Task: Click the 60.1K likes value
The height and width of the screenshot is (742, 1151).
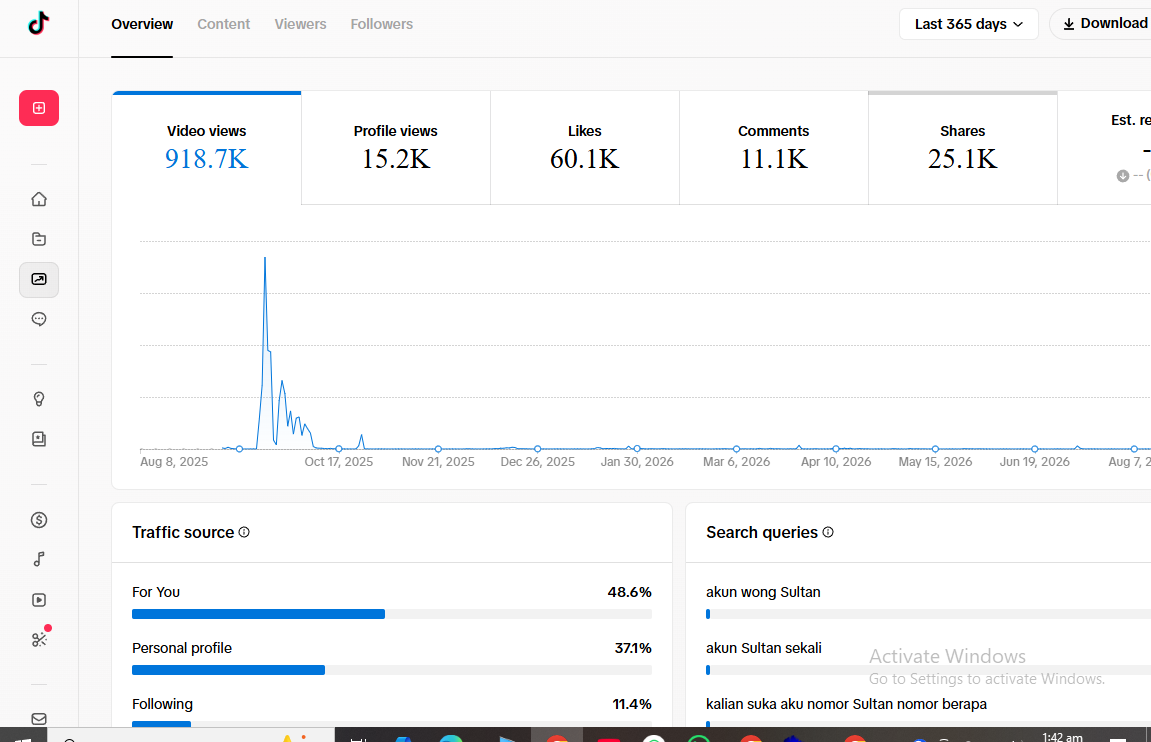Action: 584,159
